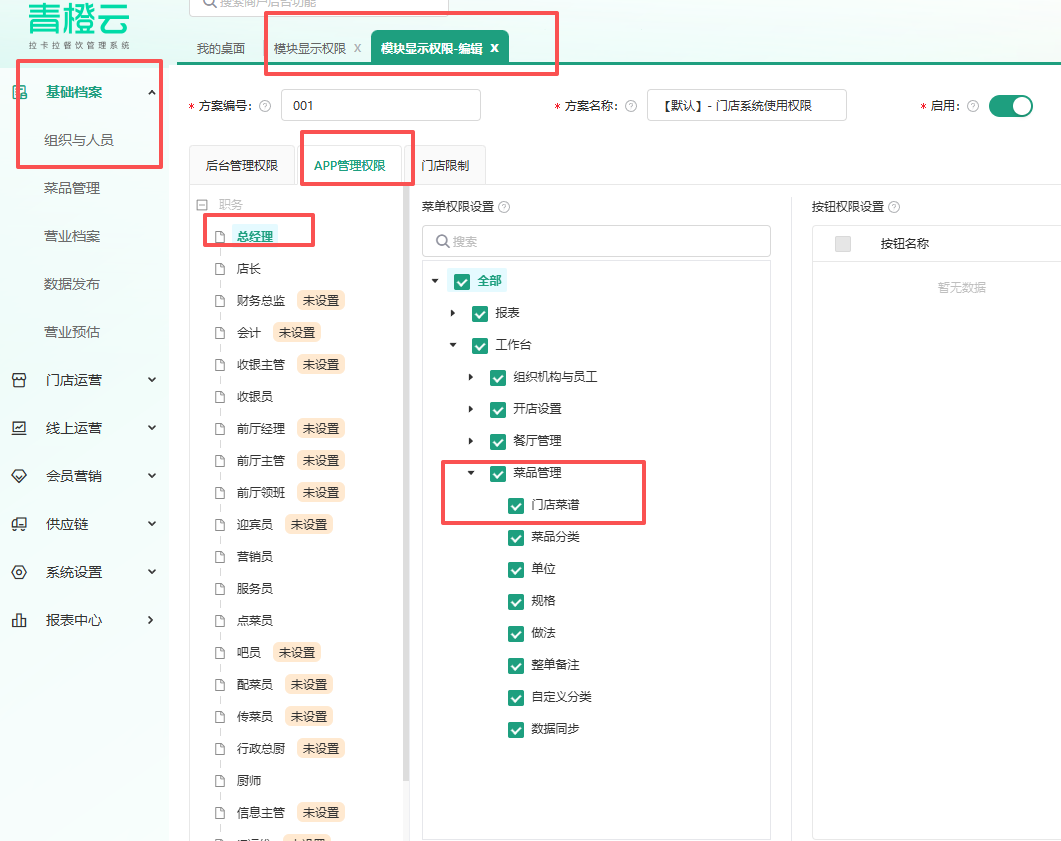
Task: Uncheck the 门店菜谱 checkbox
Action: click(516, 505)
